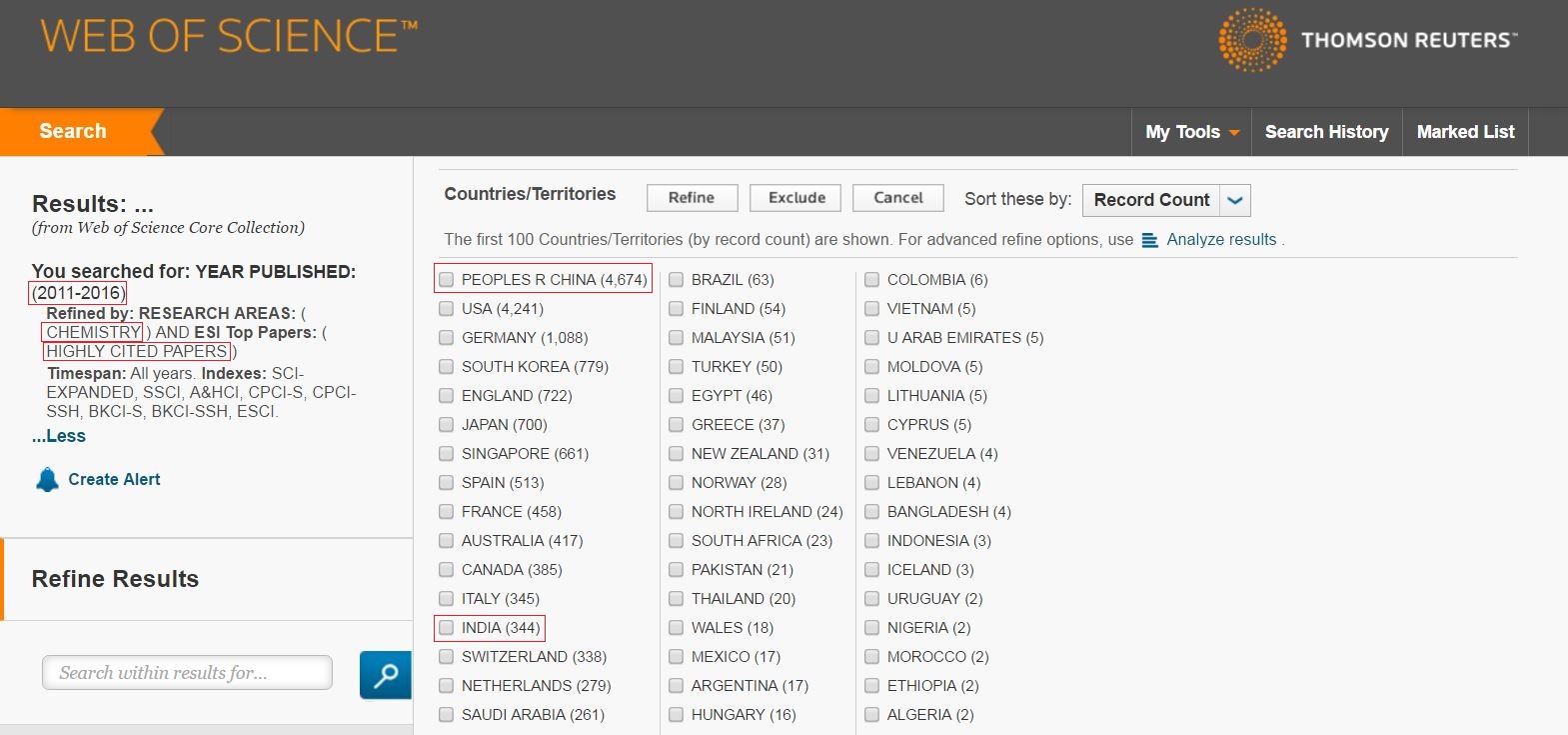Tick the INDONESIA (3) checkbox

(x=872, y=541)
